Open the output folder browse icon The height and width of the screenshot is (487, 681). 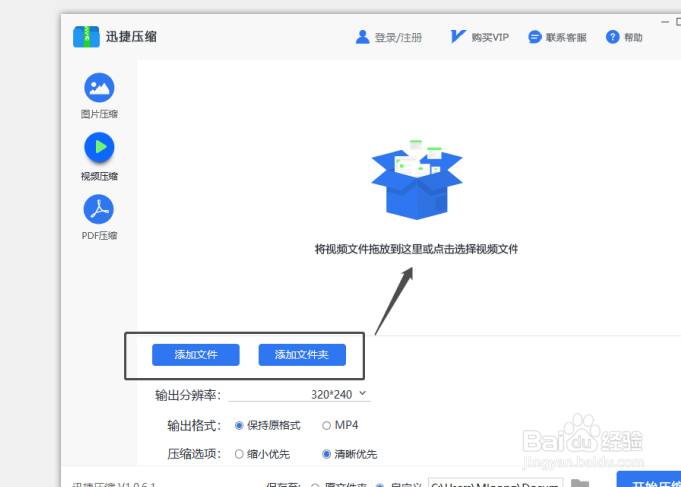coord(579,483)
